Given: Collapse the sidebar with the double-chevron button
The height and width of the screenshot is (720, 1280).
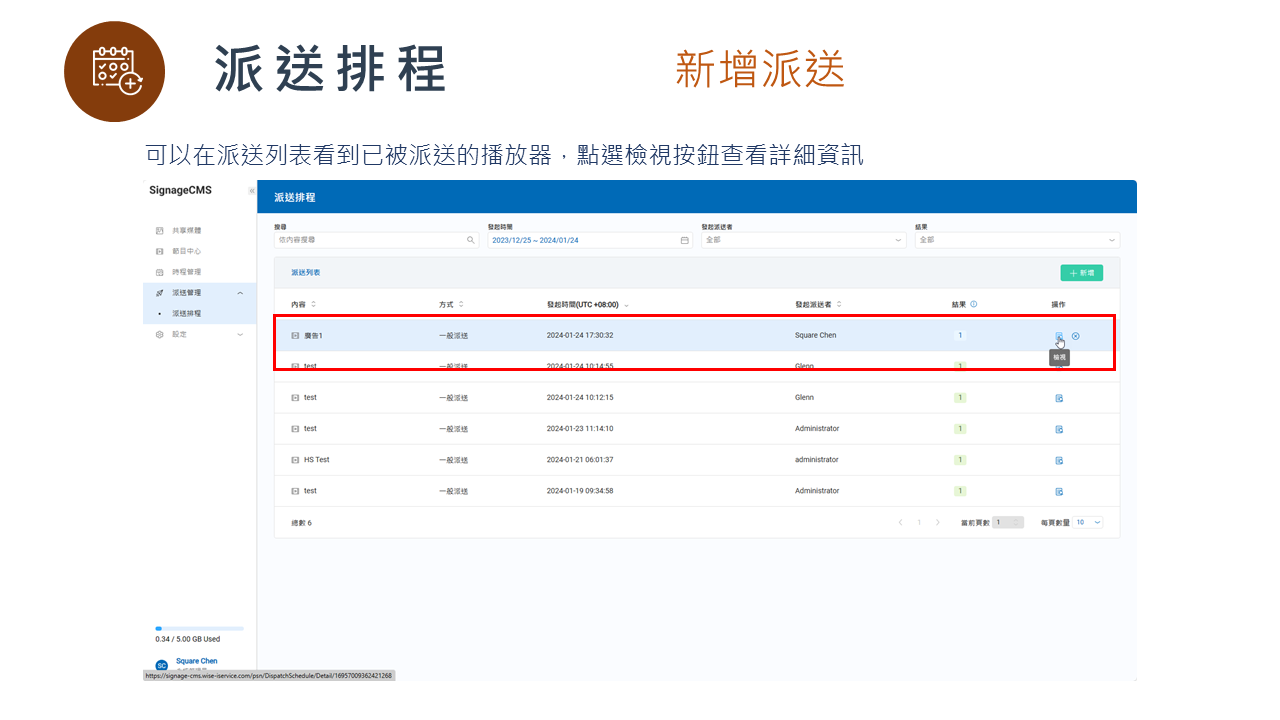Looking at the screenshot, I should [x=251, y=192].
